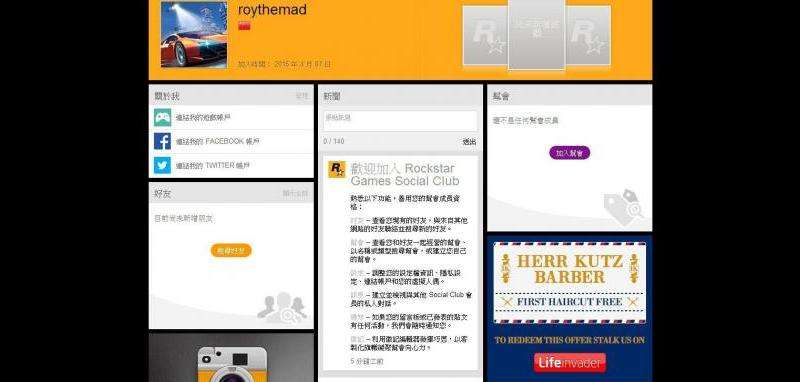
Task: Click the FIRST HAIRCUT FREE banner text
Action: 569,302
